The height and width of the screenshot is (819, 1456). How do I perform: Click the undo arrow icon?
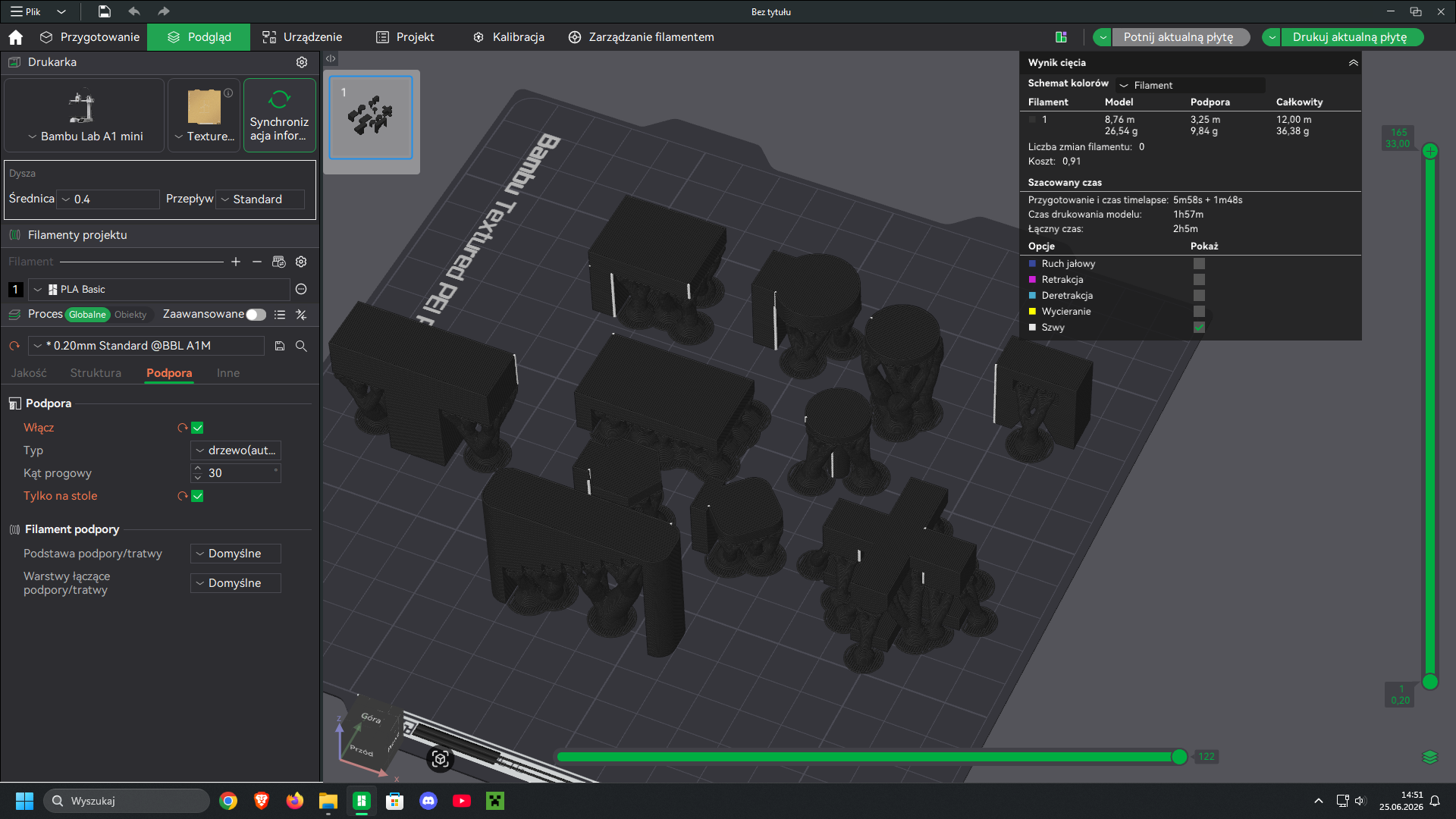tap(134, 11)
